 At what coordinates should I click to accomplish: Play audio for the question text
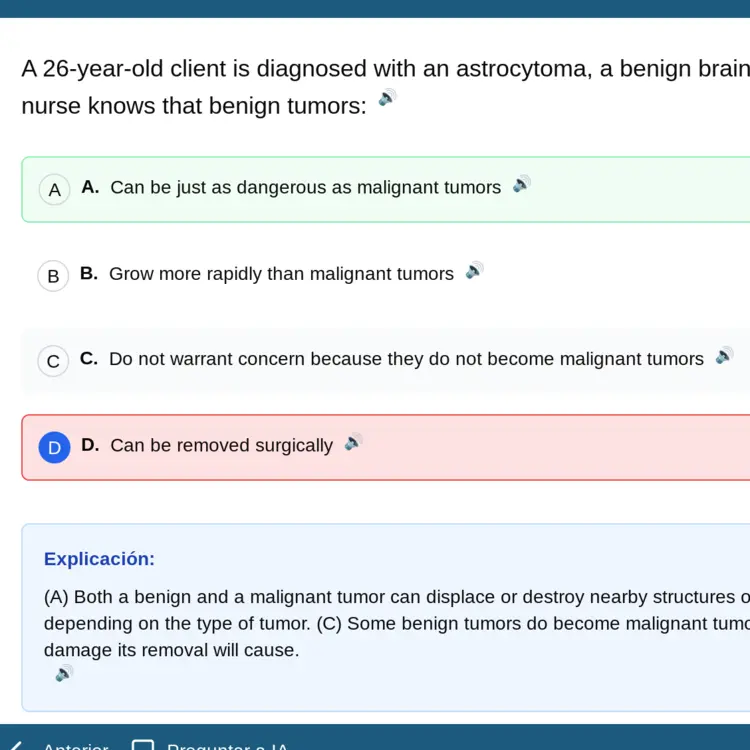(x=387, y=97)
